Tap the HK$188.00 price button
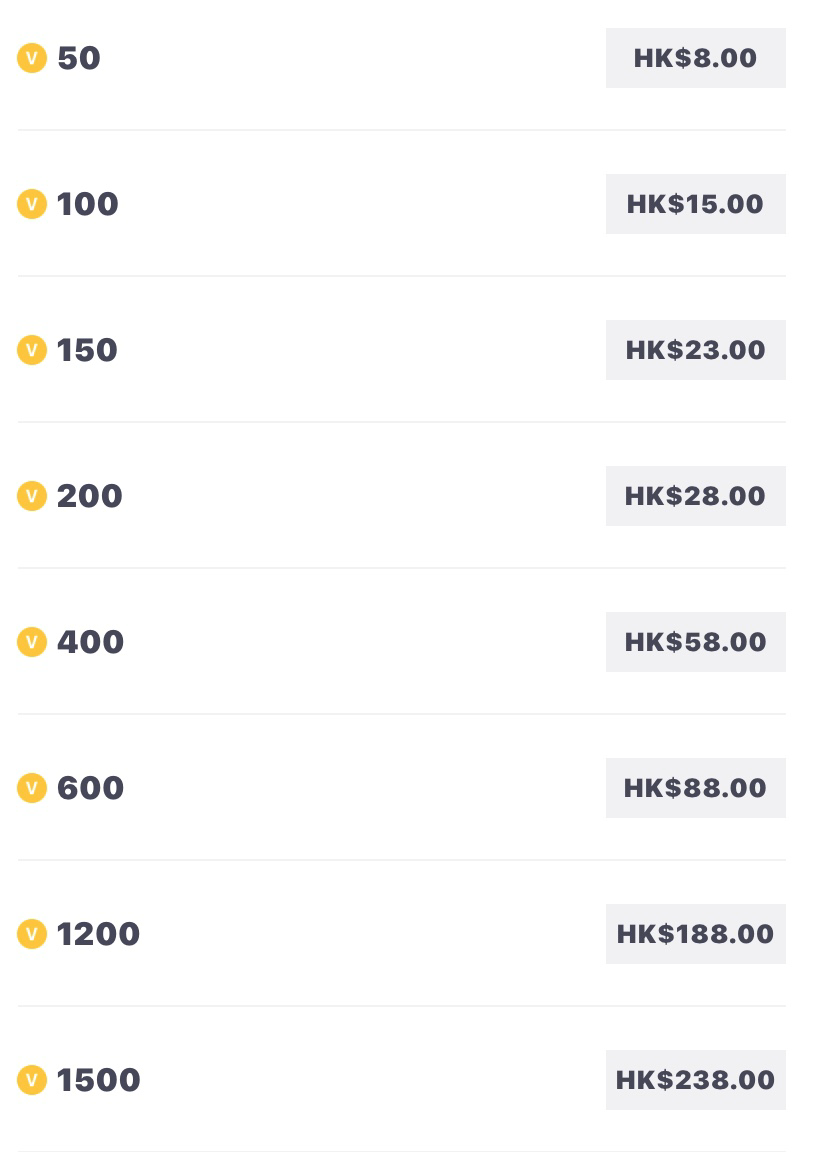The width and height of the screenshot is (816, 1152). pos(696,934)
